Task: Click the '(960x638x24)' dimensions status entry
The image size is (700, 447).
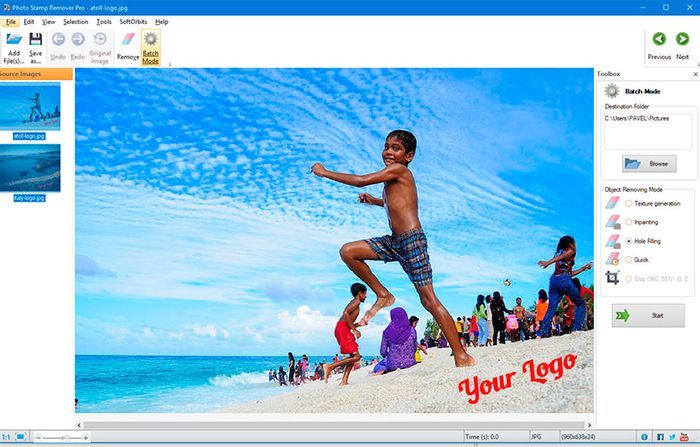Action: (x=578, y=437)
